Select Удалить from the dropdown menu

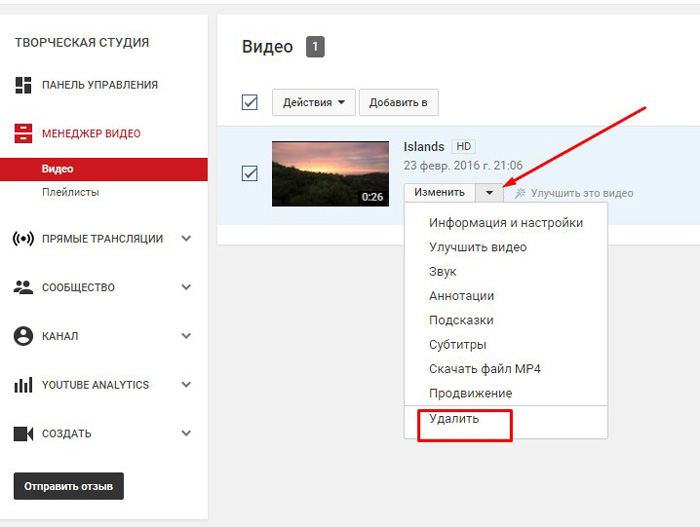coord(454,419)
